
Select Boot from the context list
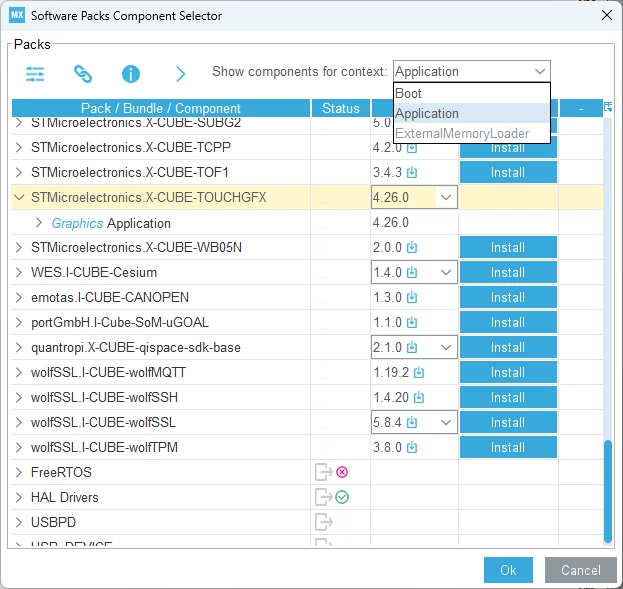[472, 93]
